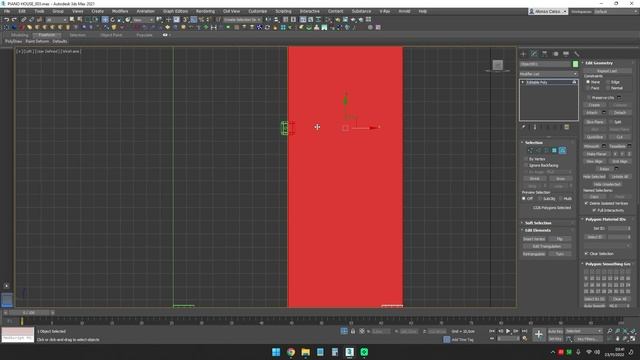640x360 pixels.
Task: Toggle the Selection Lock icon in status bar
Action: tap(353, 331)
